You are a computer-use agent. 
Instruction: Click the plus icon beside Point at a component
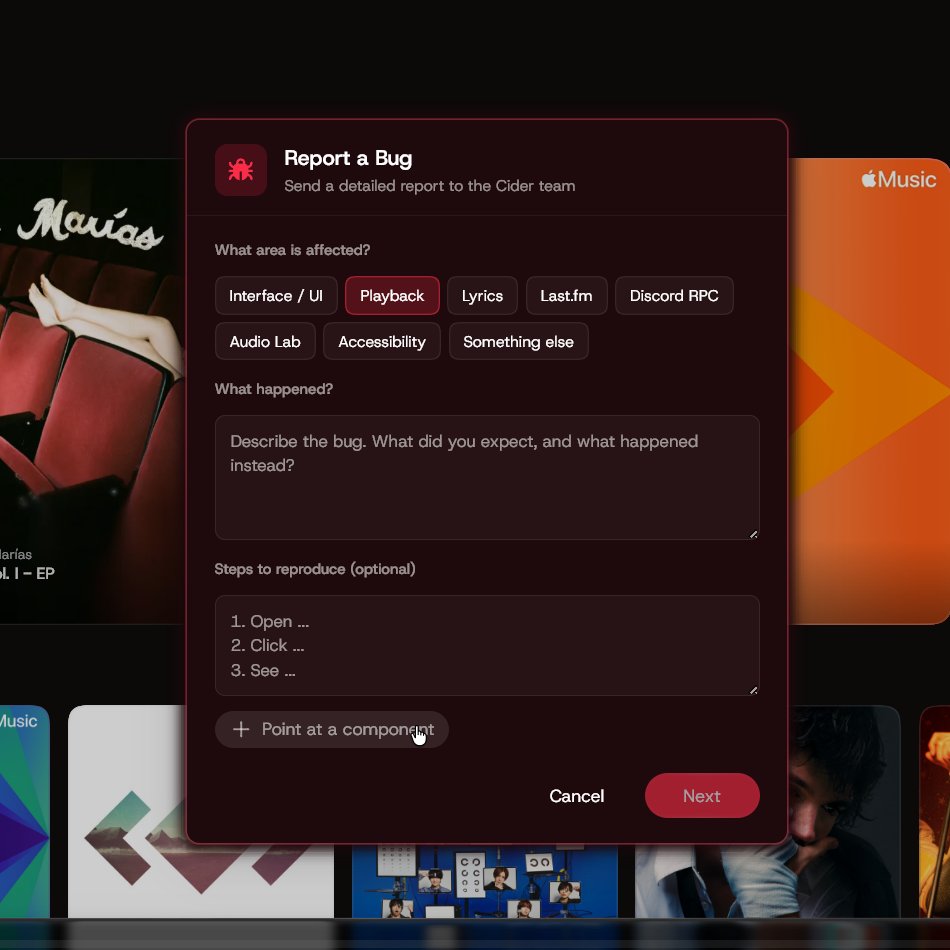[x=241, y=729]
